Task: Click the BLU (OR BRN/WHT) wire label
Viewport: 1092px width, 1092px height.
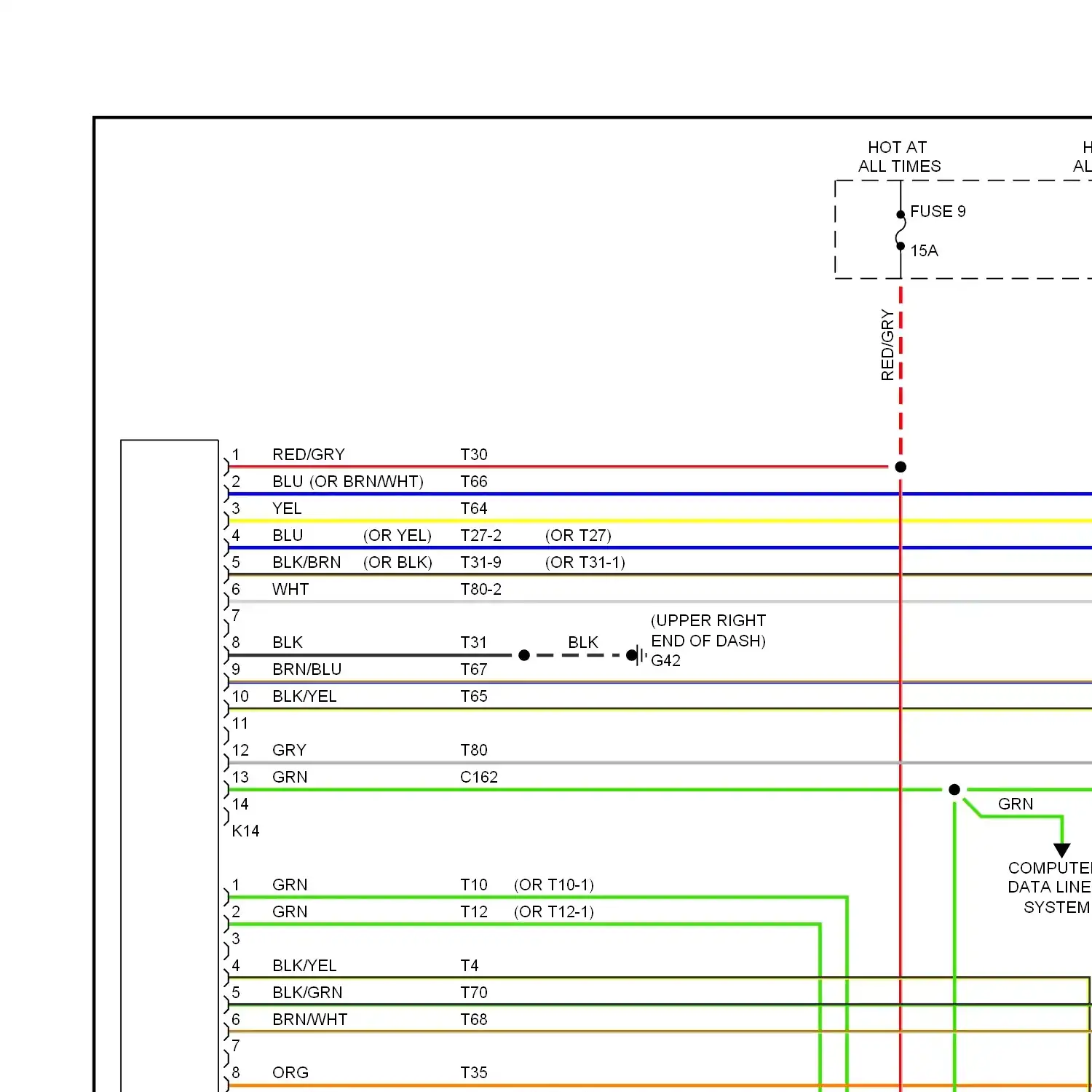Action: 347,481
